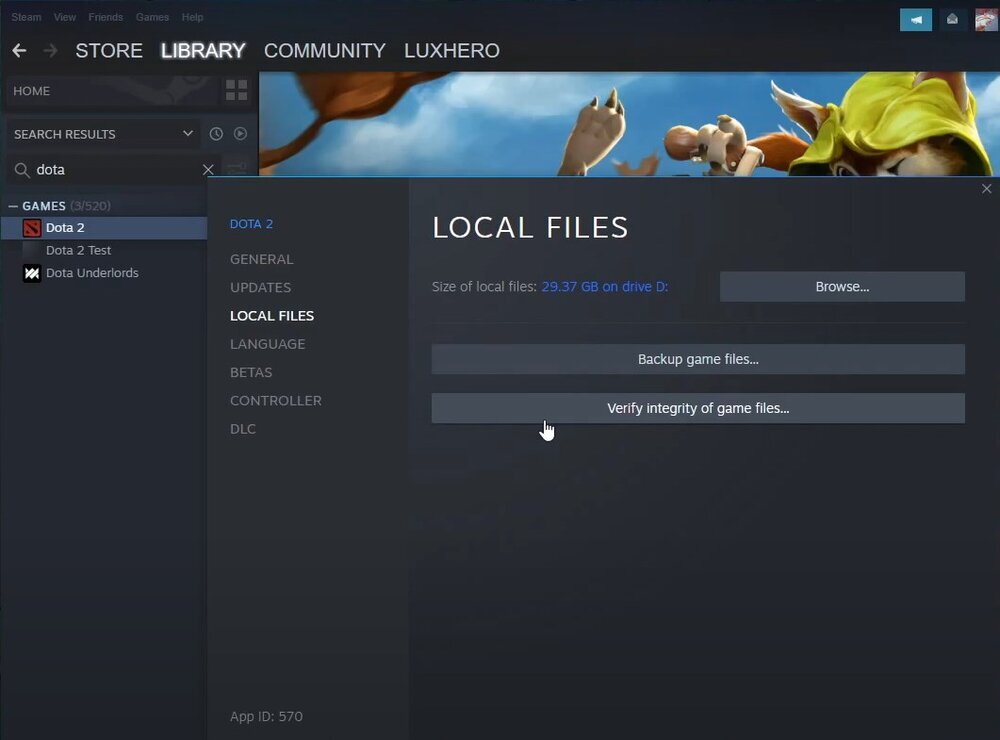Click Verify integrity of game files

point(697,408)
